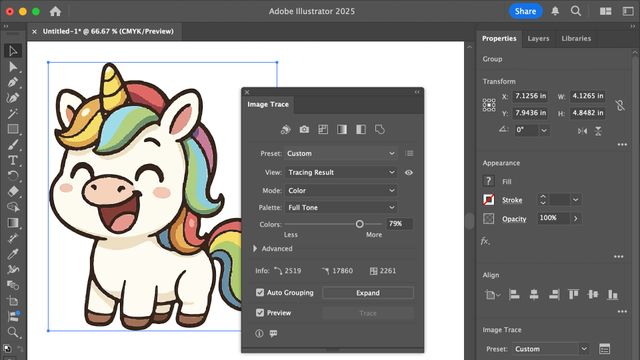Click the Vertical Align Center icon
This screenshot has width=640, height=360.
click(x=593, y=294)
